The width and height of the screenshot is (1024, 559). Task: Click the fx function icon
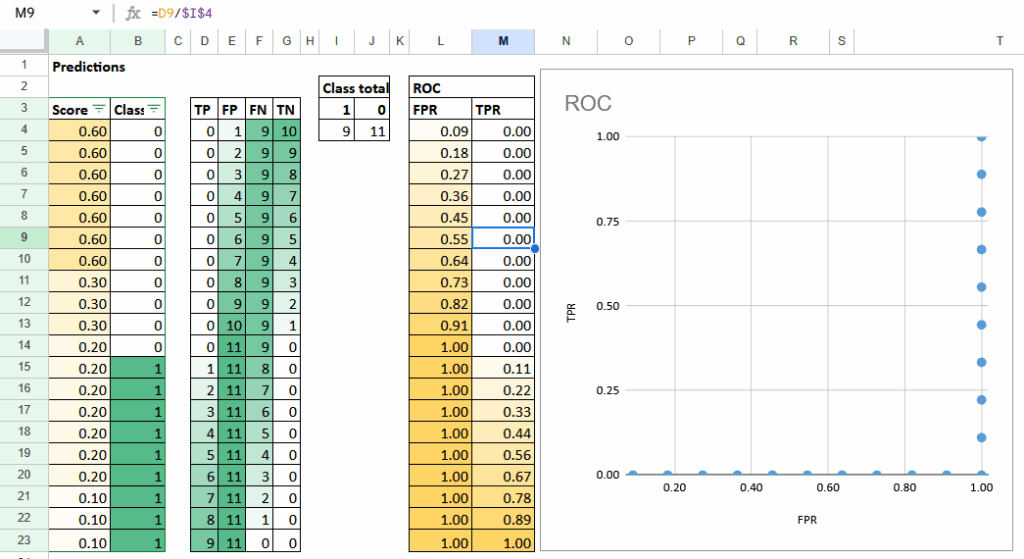[132, 14]
